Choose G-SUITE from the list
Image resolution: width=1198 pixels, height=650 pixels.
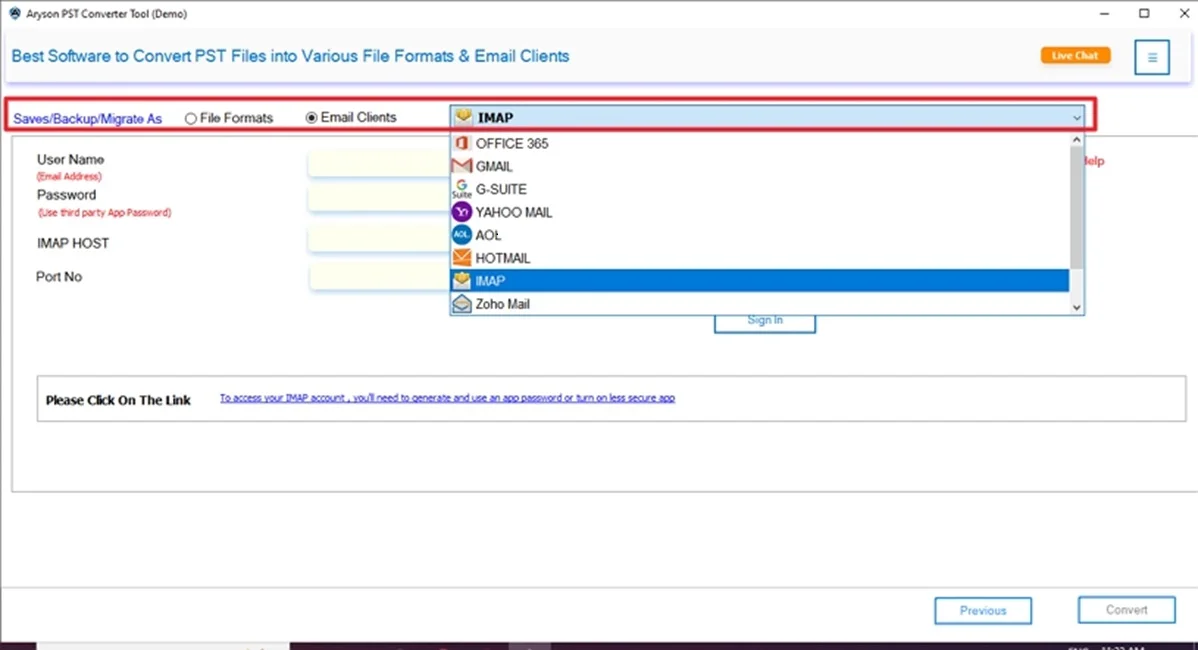point(759,189)
